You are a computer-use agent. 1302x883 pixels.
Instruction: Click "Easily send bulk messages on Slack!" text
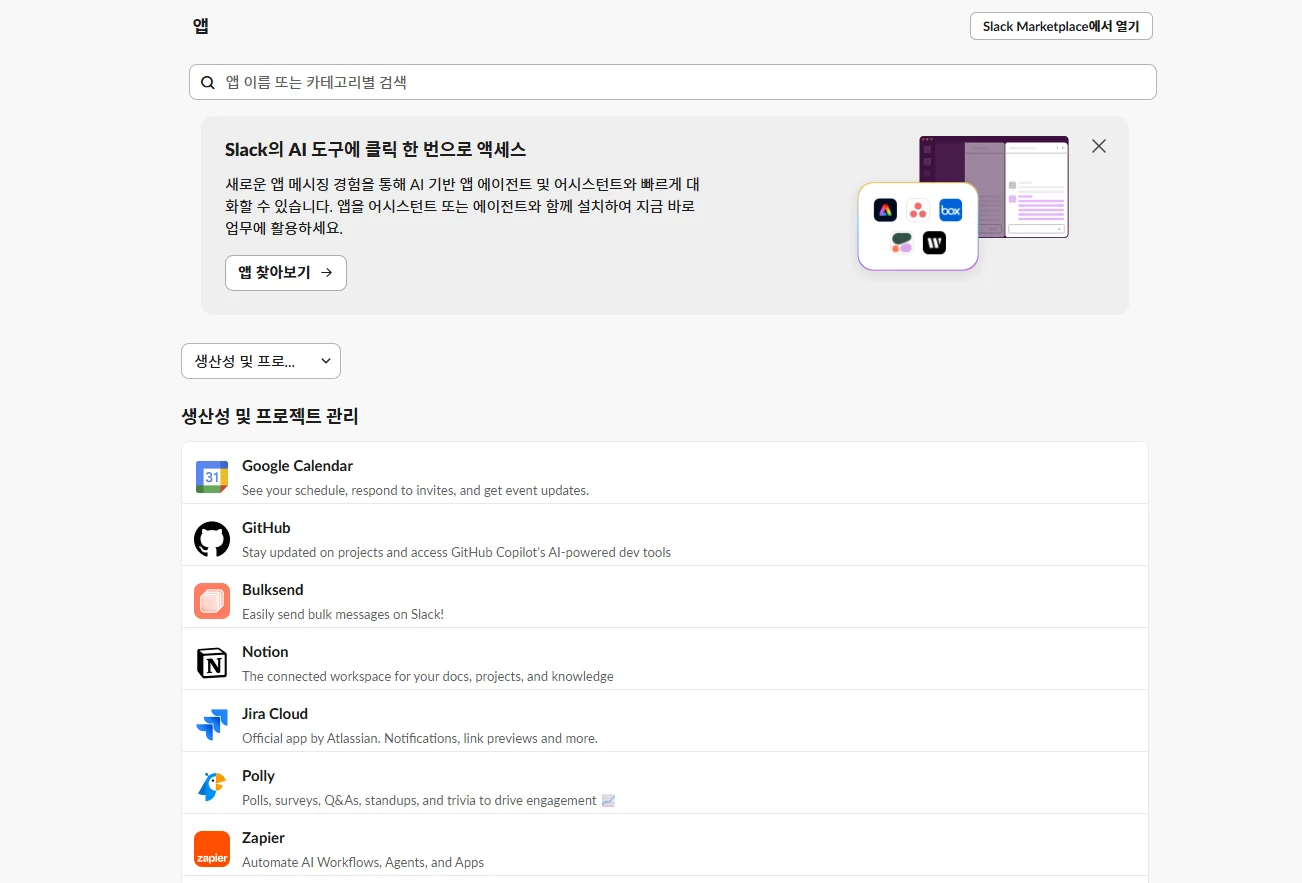[343, 614]
